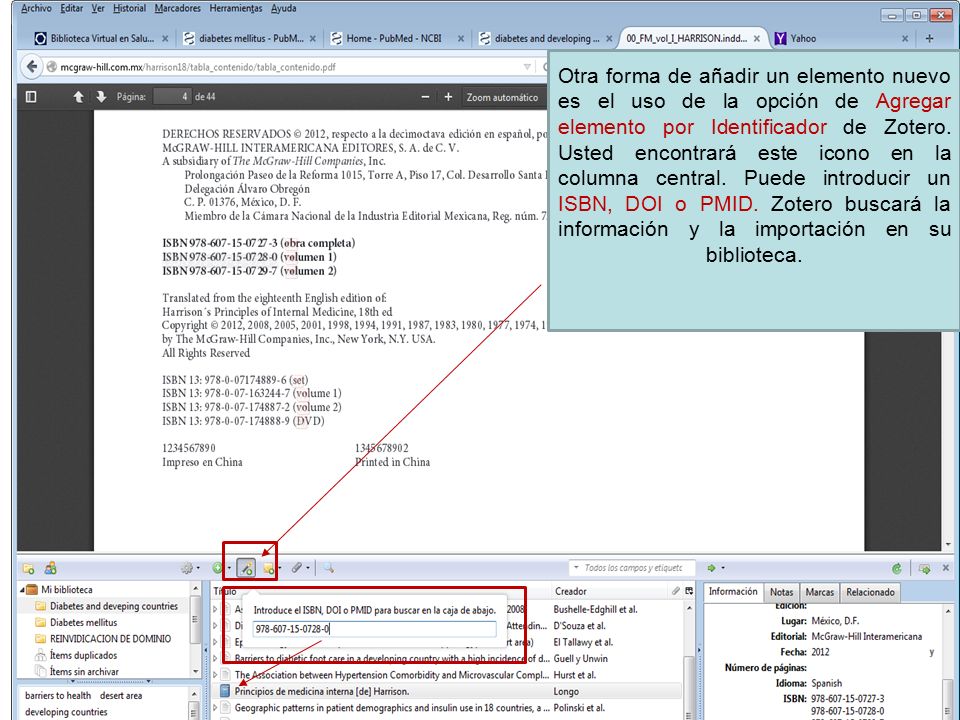Switch to diabetes and developing tab
The image size is (960, 720).
click(x=546, y=39)
